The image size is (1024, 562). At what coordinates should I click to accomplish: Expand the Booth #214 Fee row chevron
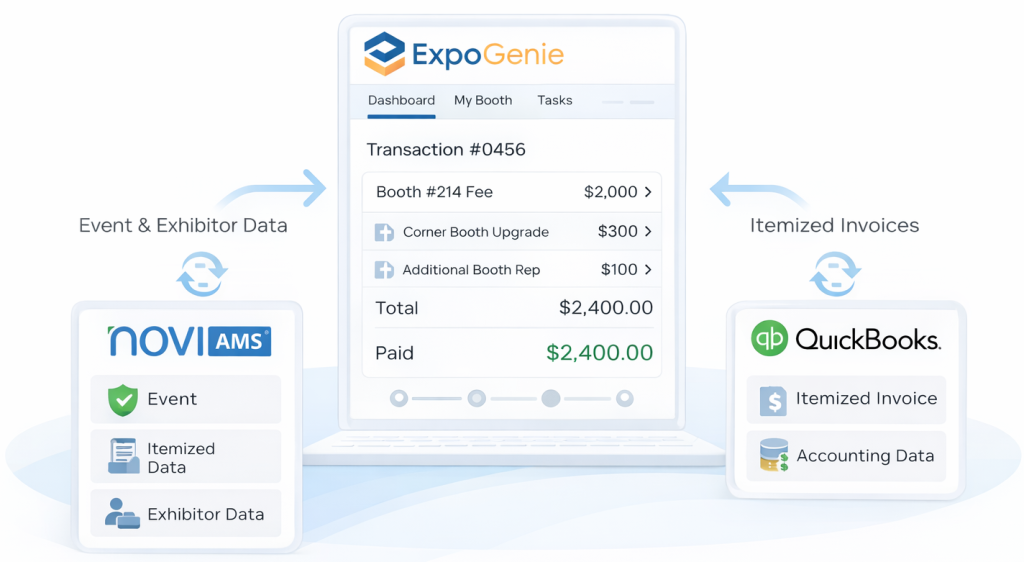click(x=648, y=192)
